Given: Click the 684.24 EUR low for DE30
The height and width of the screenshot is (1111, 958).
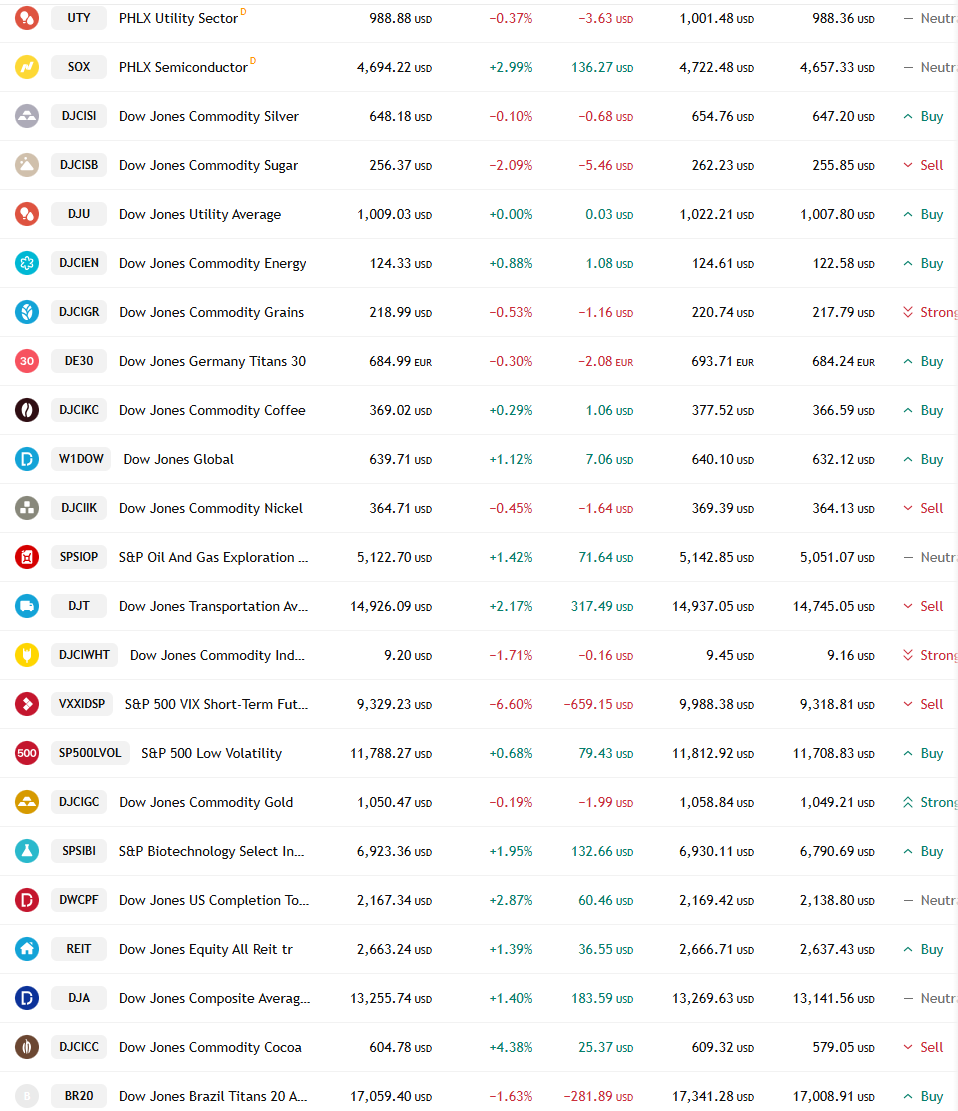Looking at the screenshot, I should click(x=843, y=361).
